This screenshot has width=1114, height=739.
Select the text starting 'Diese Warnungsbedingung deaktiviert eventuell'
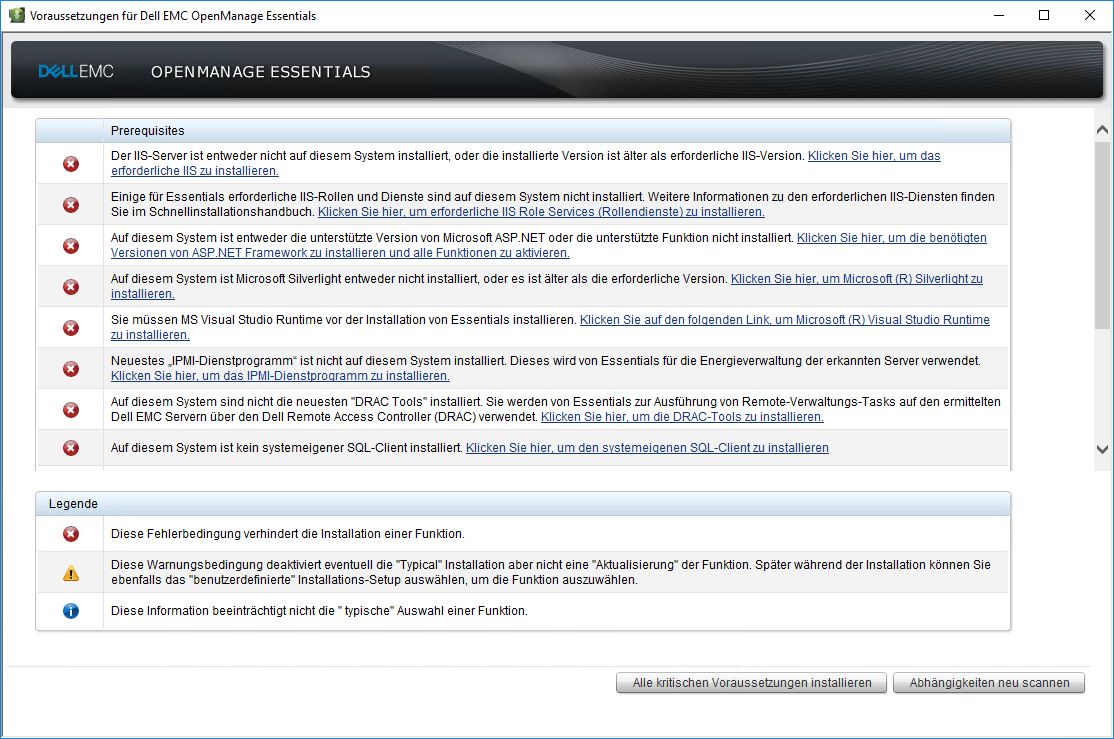click(x=551, y=572)
